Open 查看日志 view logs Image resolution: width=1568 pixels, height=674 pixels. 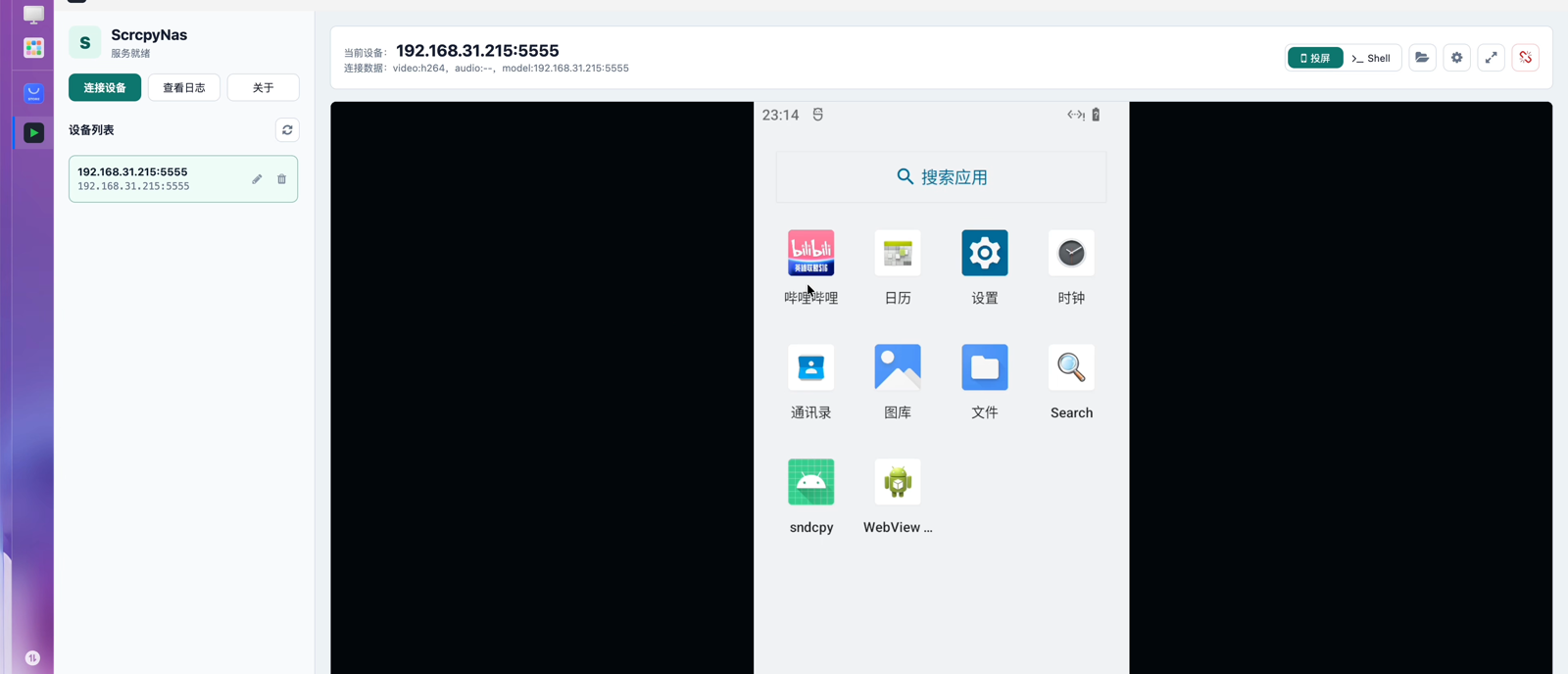[x=184, y=87]
